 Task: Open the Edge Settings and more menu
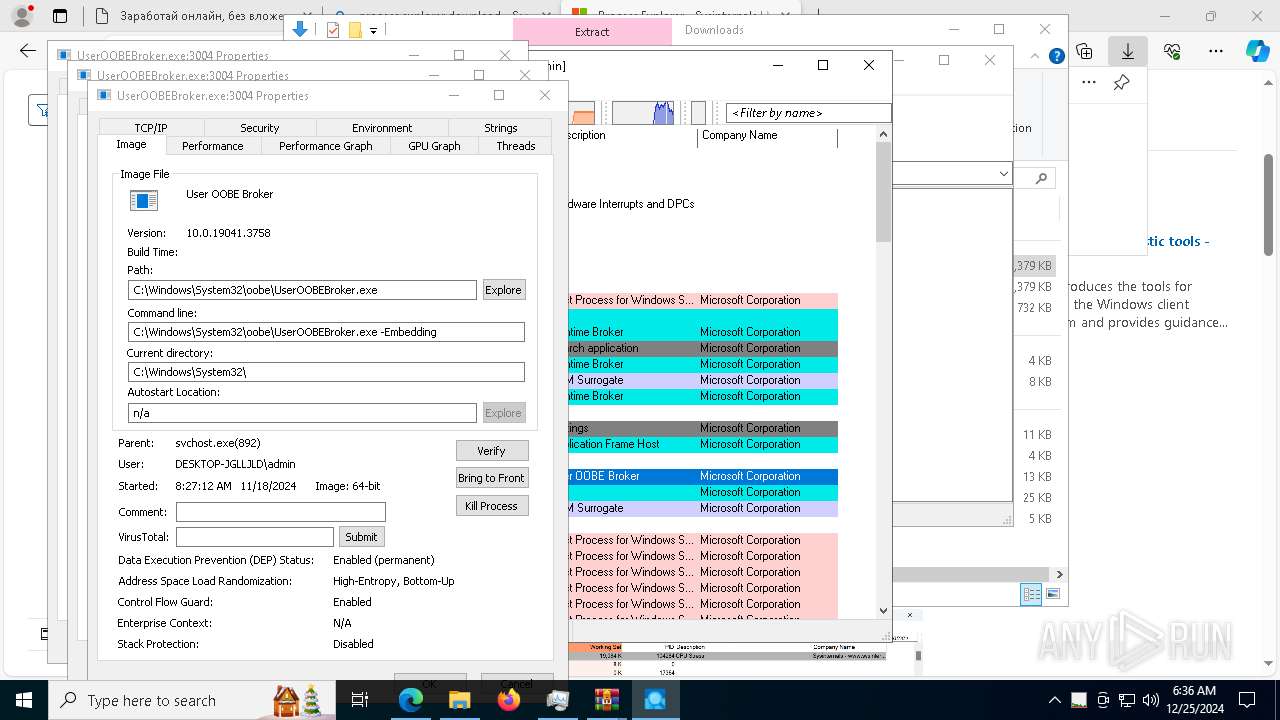click(x=1216, y=51)
